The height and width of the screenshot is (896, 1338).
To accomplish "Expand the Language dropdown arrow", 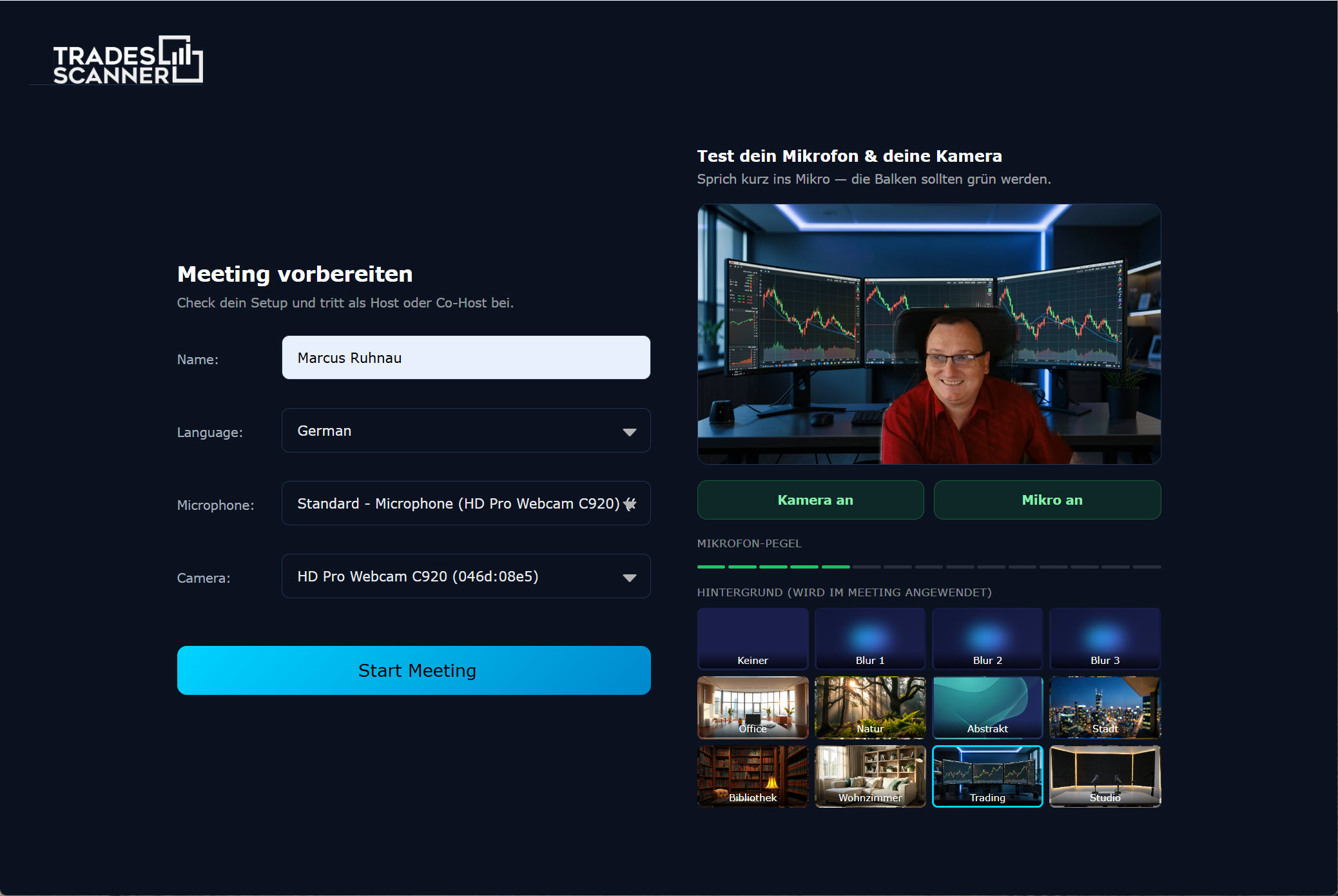I will point(629,432).
